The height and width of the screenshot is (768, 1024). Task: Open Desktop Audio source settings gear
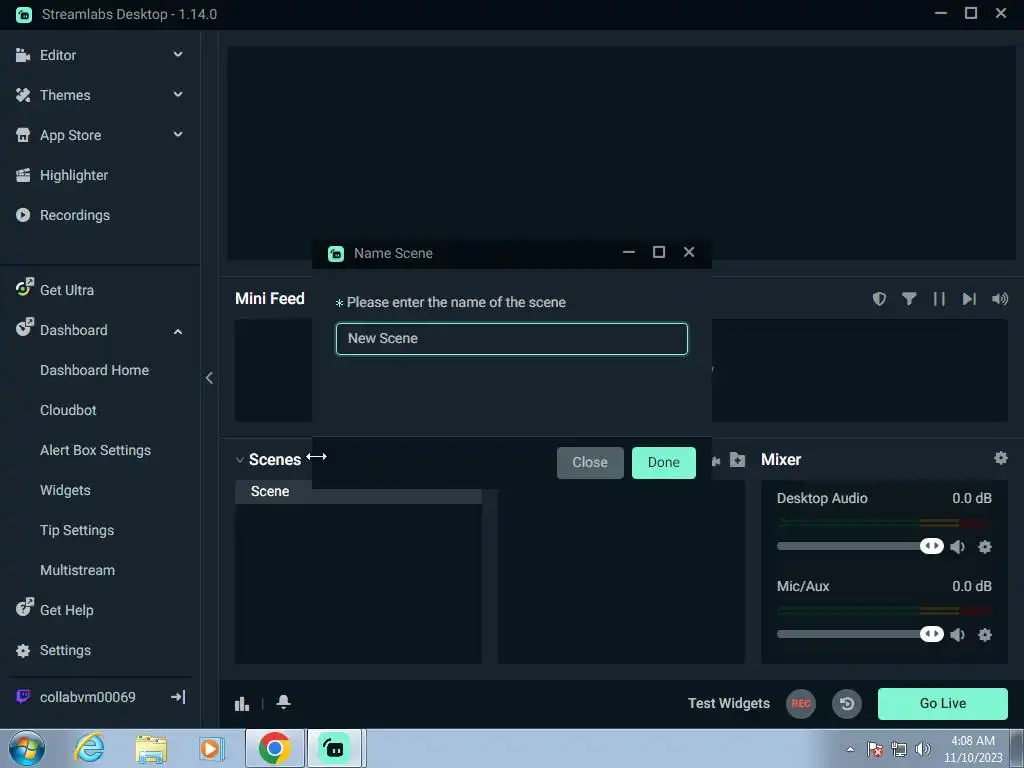pos(985,547)
